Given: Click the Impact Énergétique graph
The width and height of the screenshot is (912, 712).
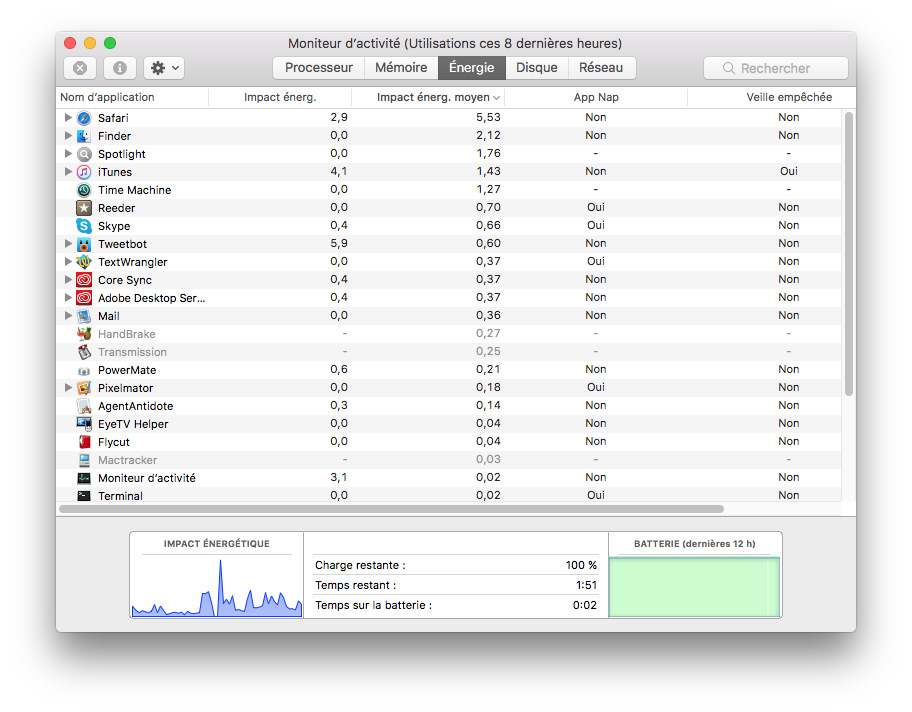Looking at the screenshot, I should point(216,586).
